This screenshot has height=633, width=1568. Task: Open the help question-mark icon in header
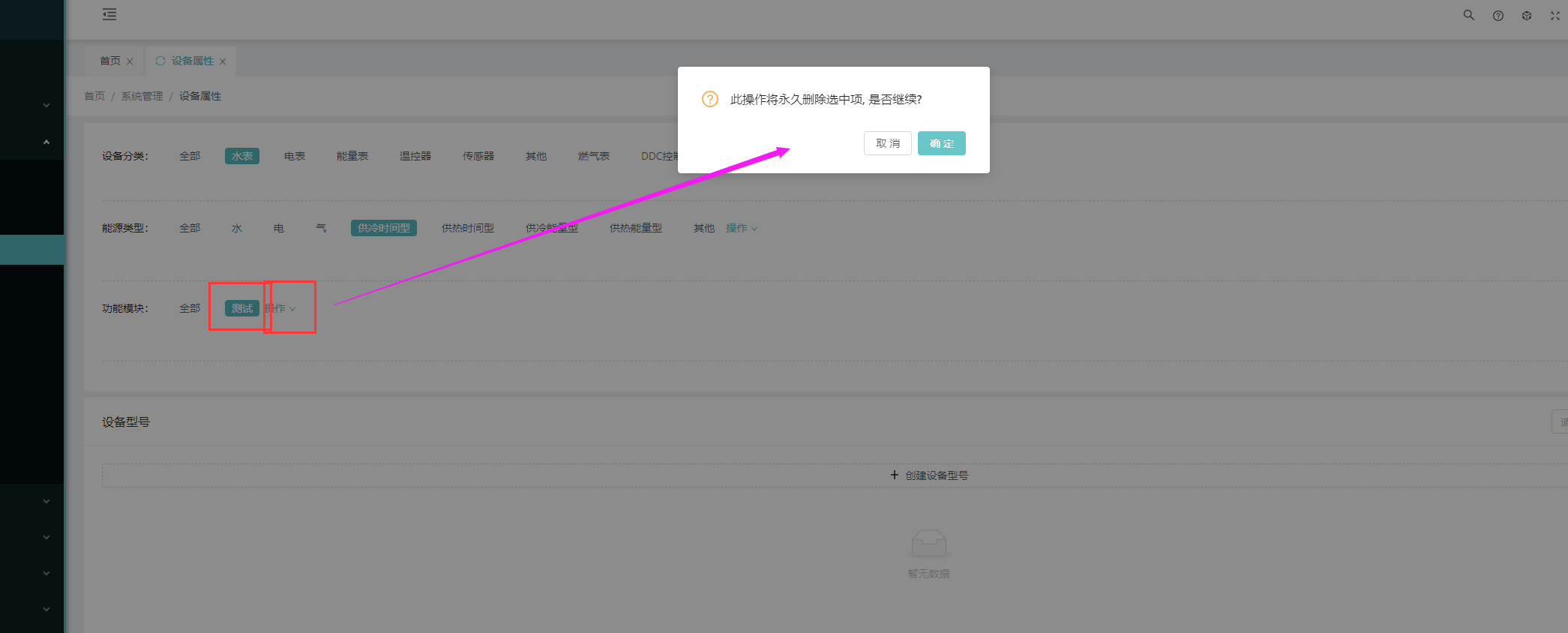tap(1498, 16)
